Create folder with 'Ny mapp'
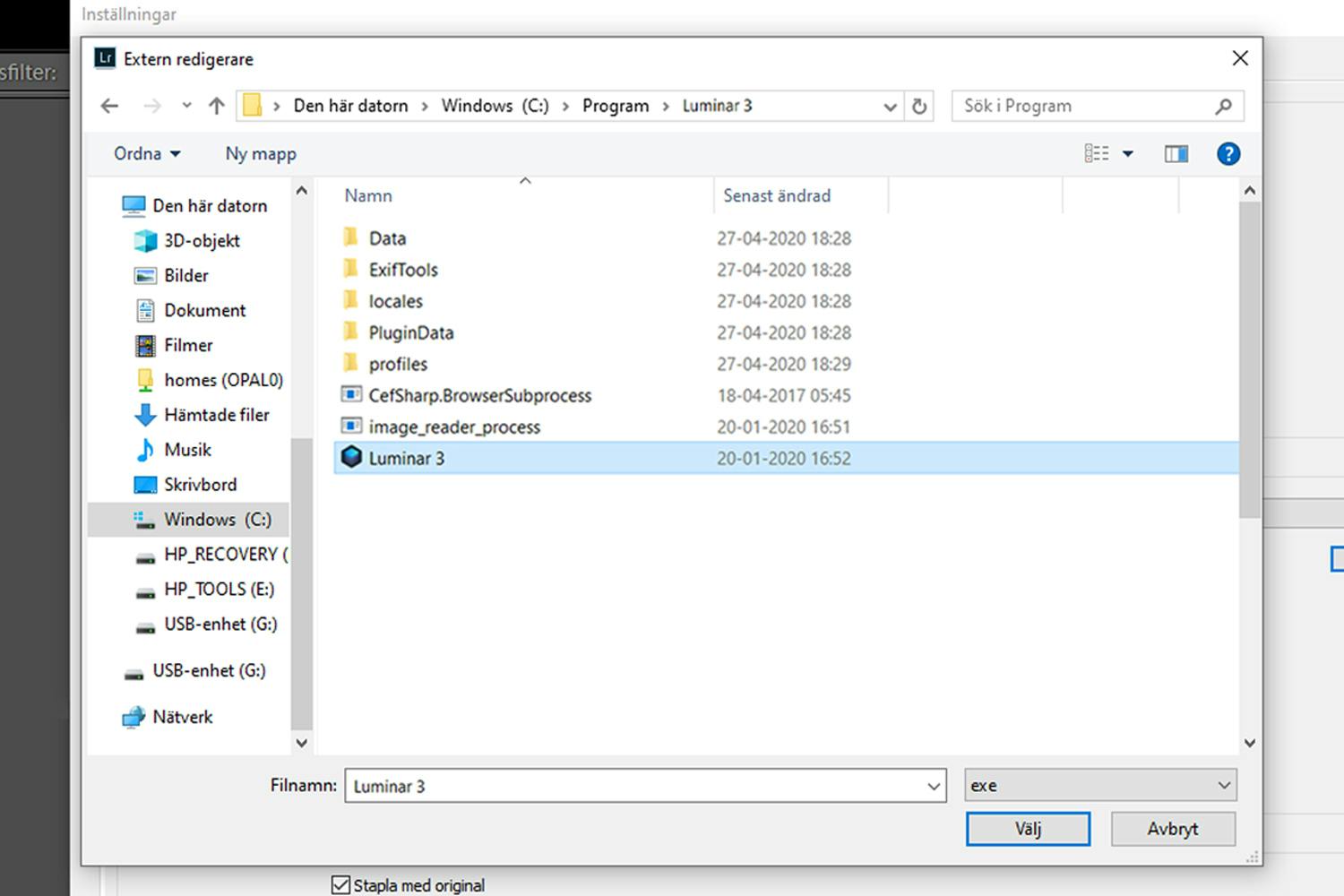 click(x=261, y=153)
